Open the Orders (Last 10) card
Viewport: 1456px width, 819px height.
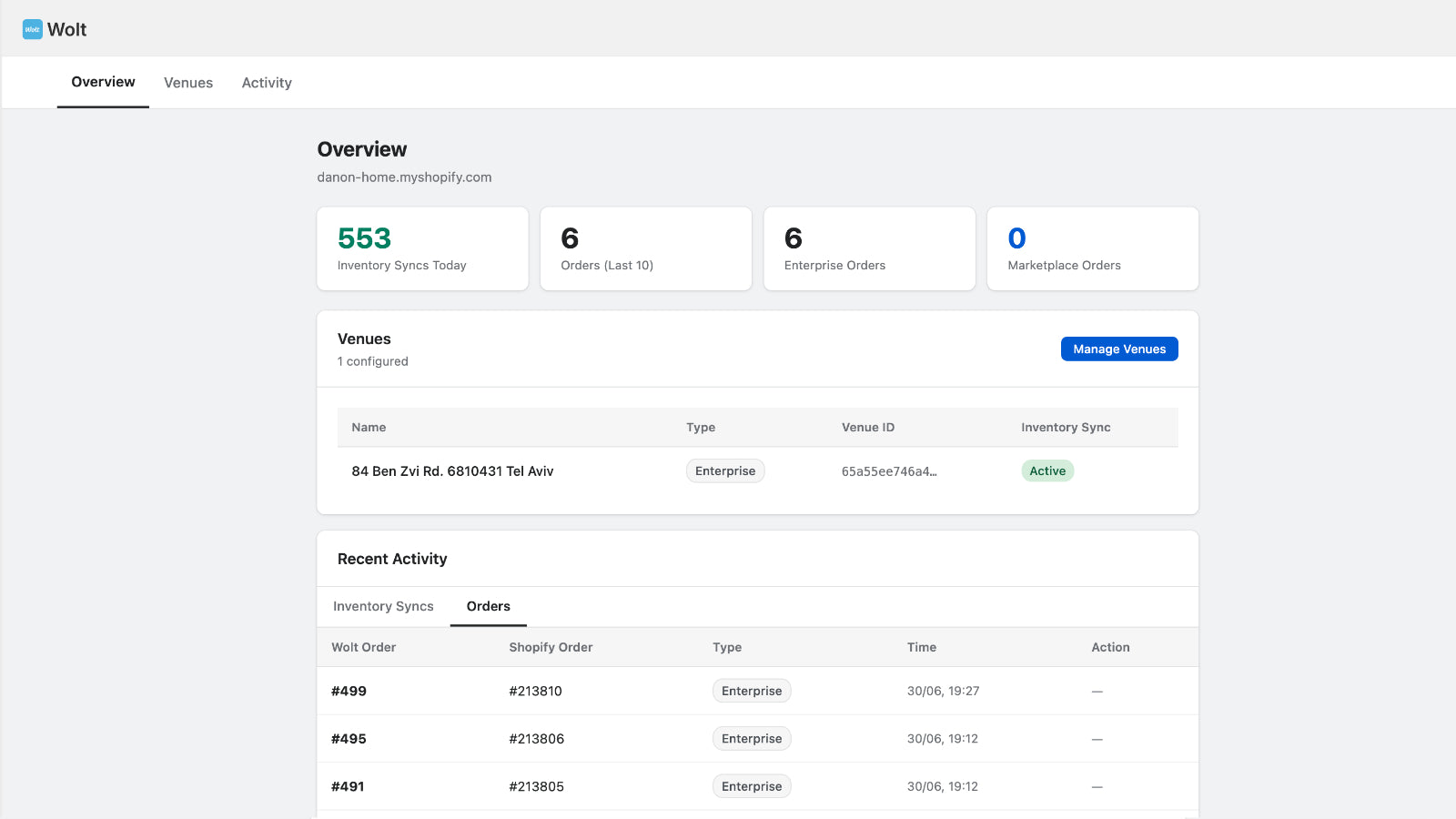point(646,248)
